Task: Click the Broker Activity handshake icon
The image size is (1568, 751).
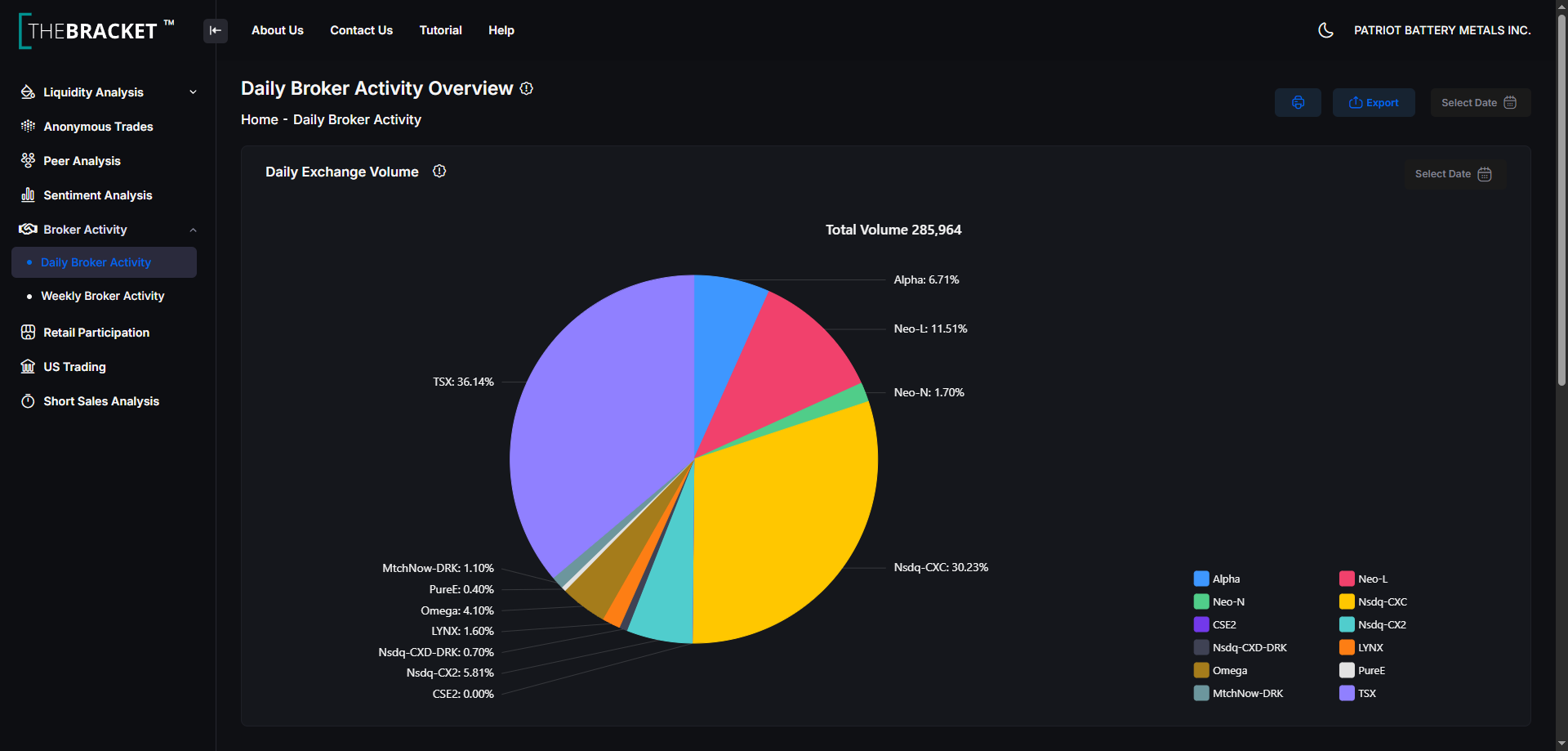Action: (28, 230)
